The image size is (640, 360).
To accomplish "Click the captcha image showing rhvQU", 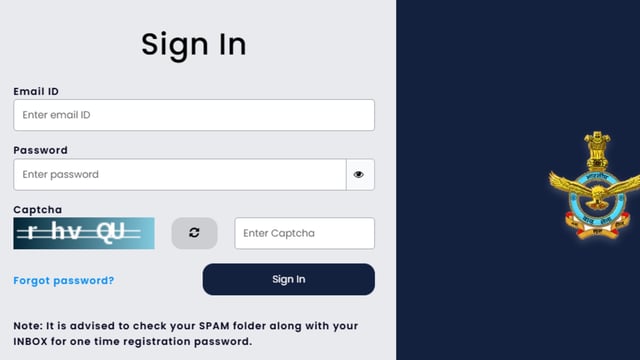I will [x=84, y=233].
